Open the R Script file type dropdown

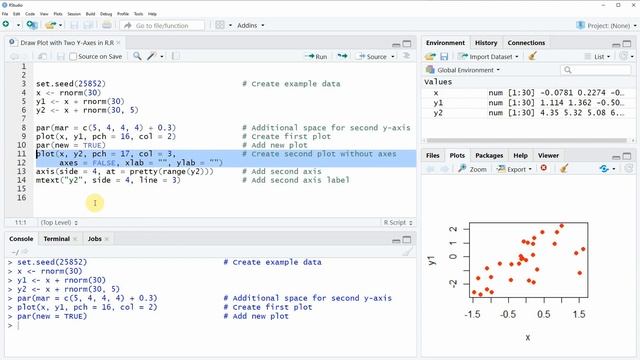[398, 222]
